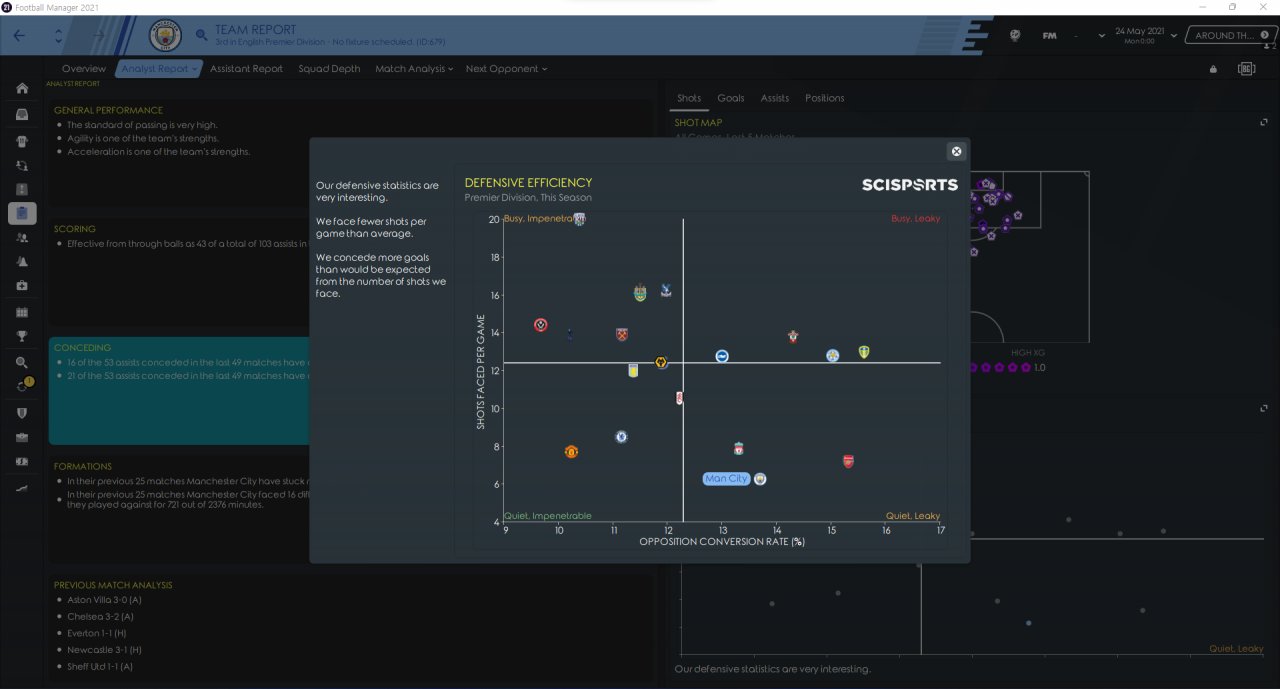Viewport: 1280px width, 689px height.
Task: Click the world globe icon in top bar
Action: point(1015,35)
